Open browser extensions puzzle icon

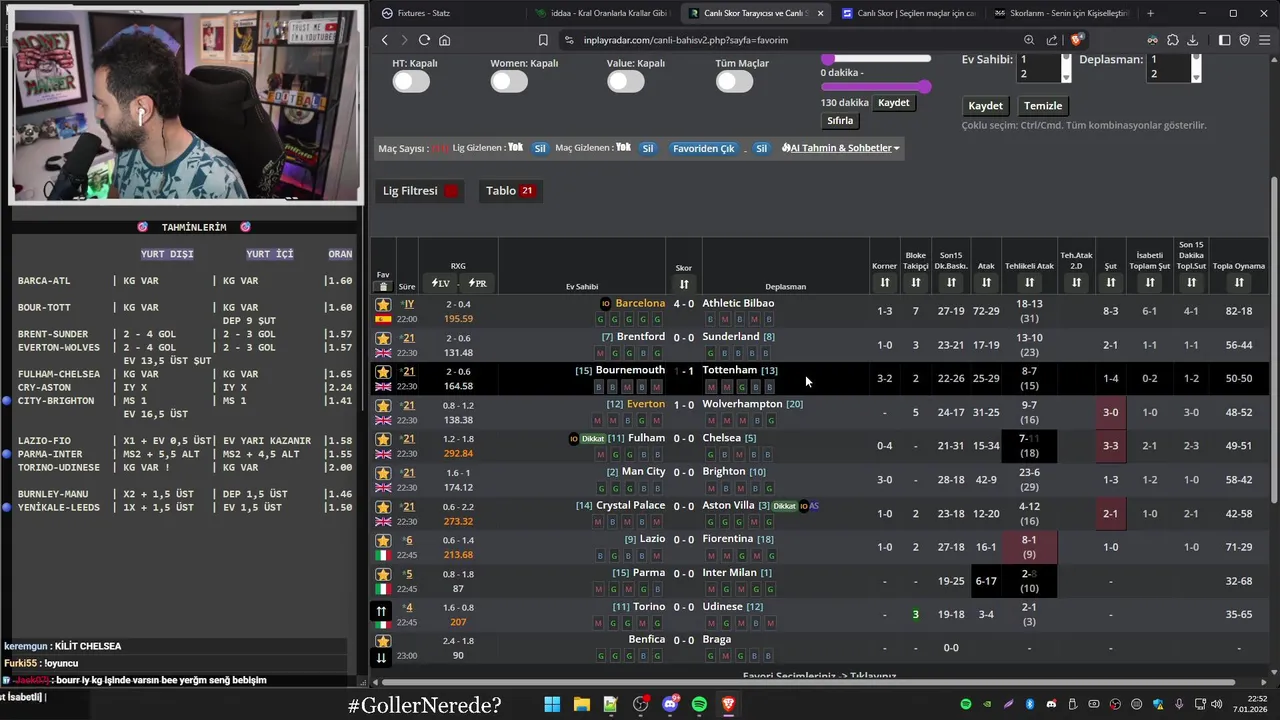point(1172,40)
